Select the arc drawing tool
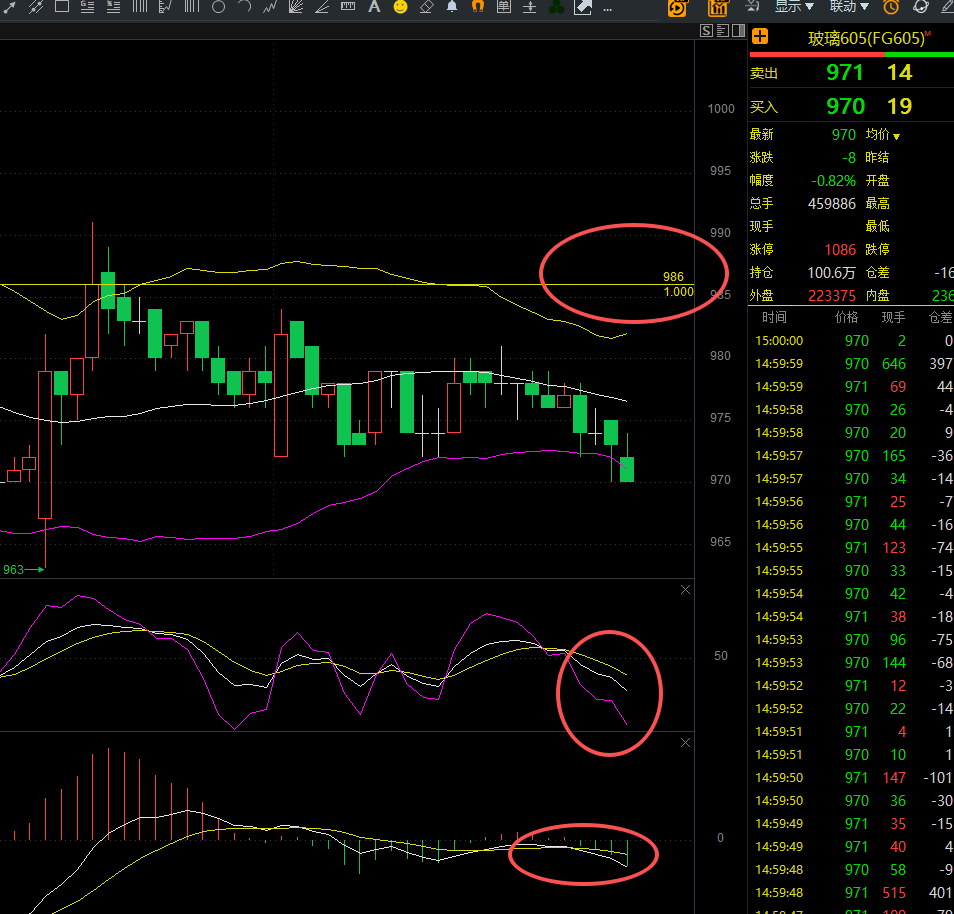Screen dimensions: 954x914 [245, 7]
